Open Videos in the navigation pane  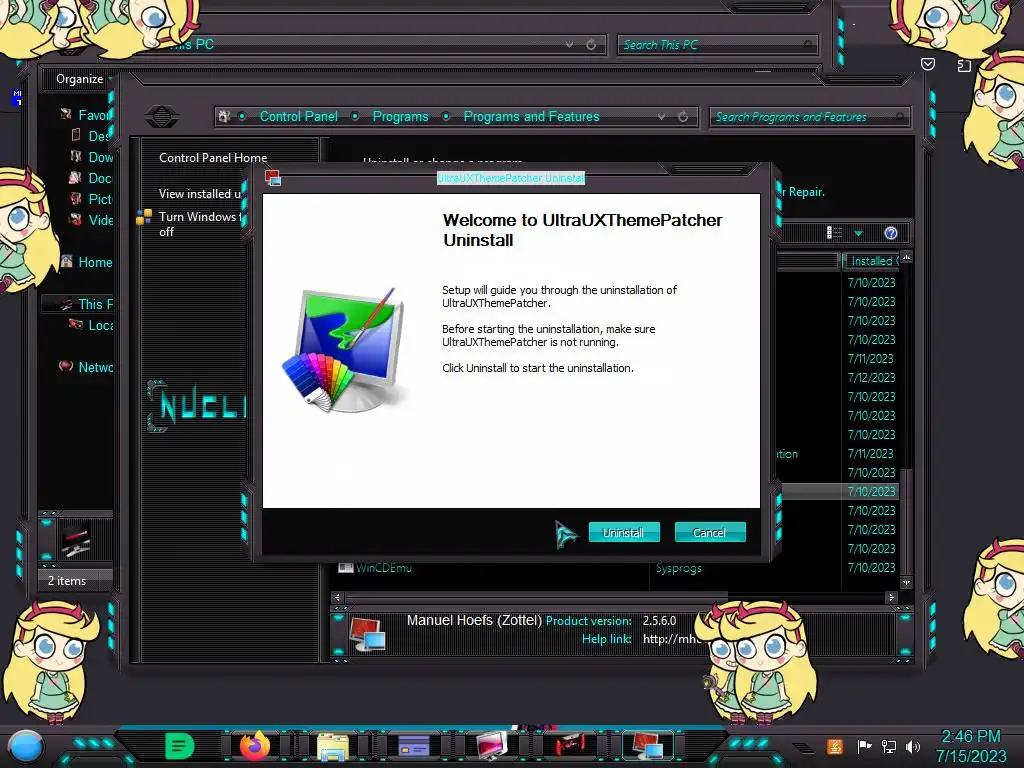[101, 219]
